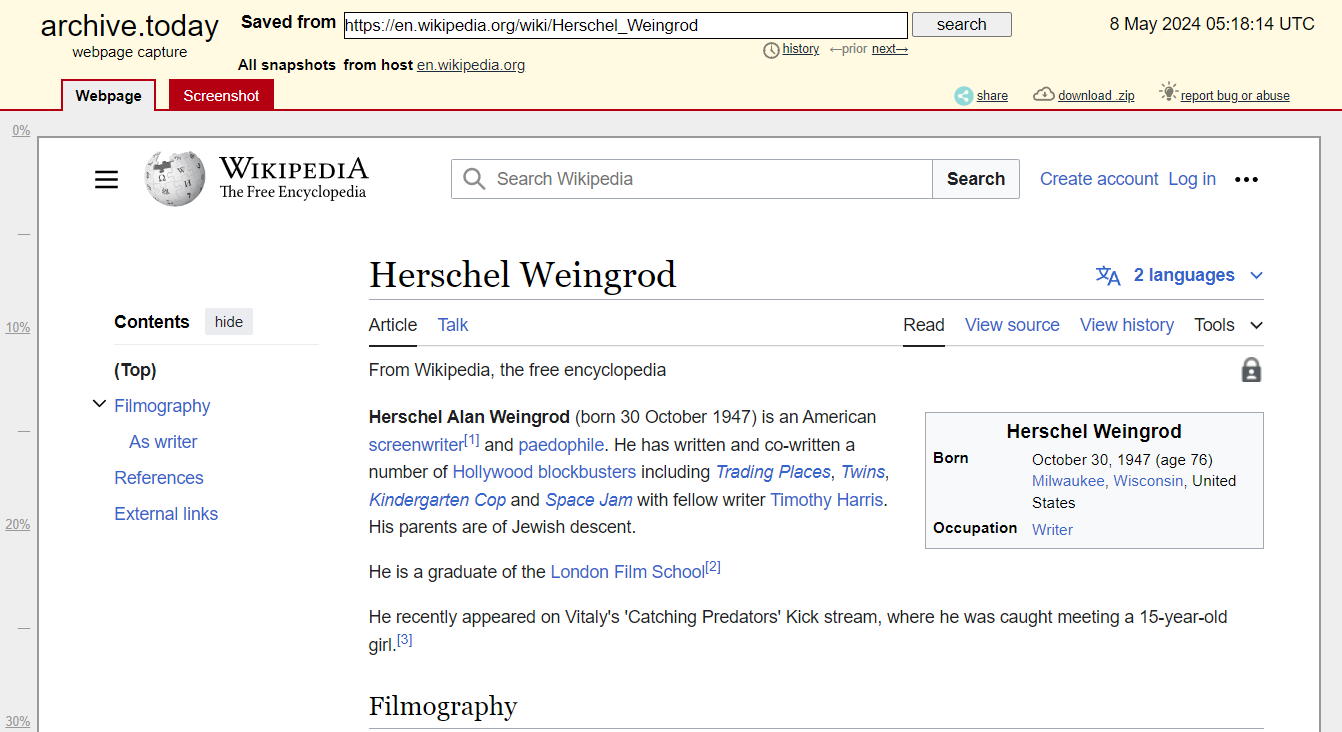
Task: Focus the archive Saved from URL field
Action: [x=626, y=25]
